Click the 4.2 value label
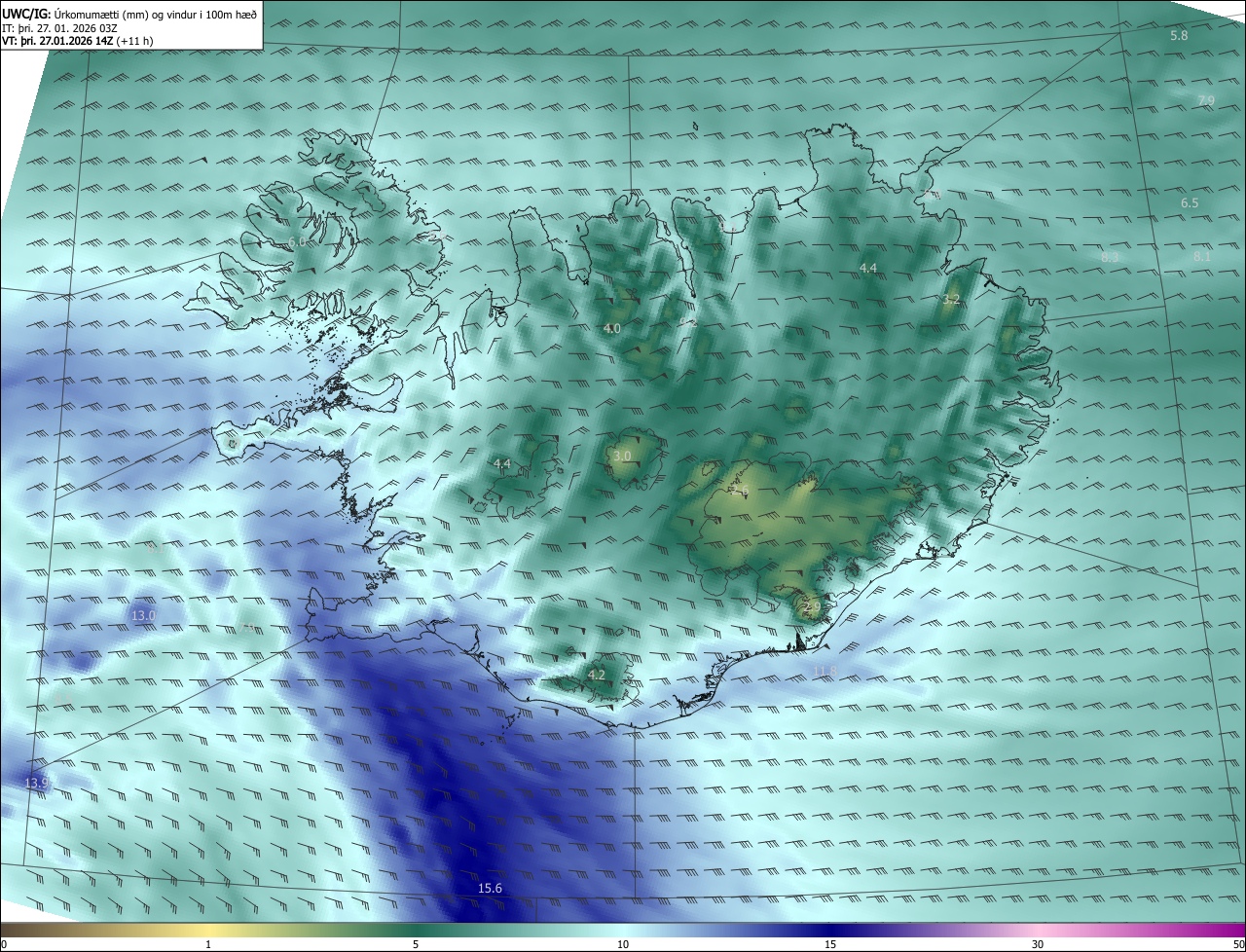 point(597,675)
